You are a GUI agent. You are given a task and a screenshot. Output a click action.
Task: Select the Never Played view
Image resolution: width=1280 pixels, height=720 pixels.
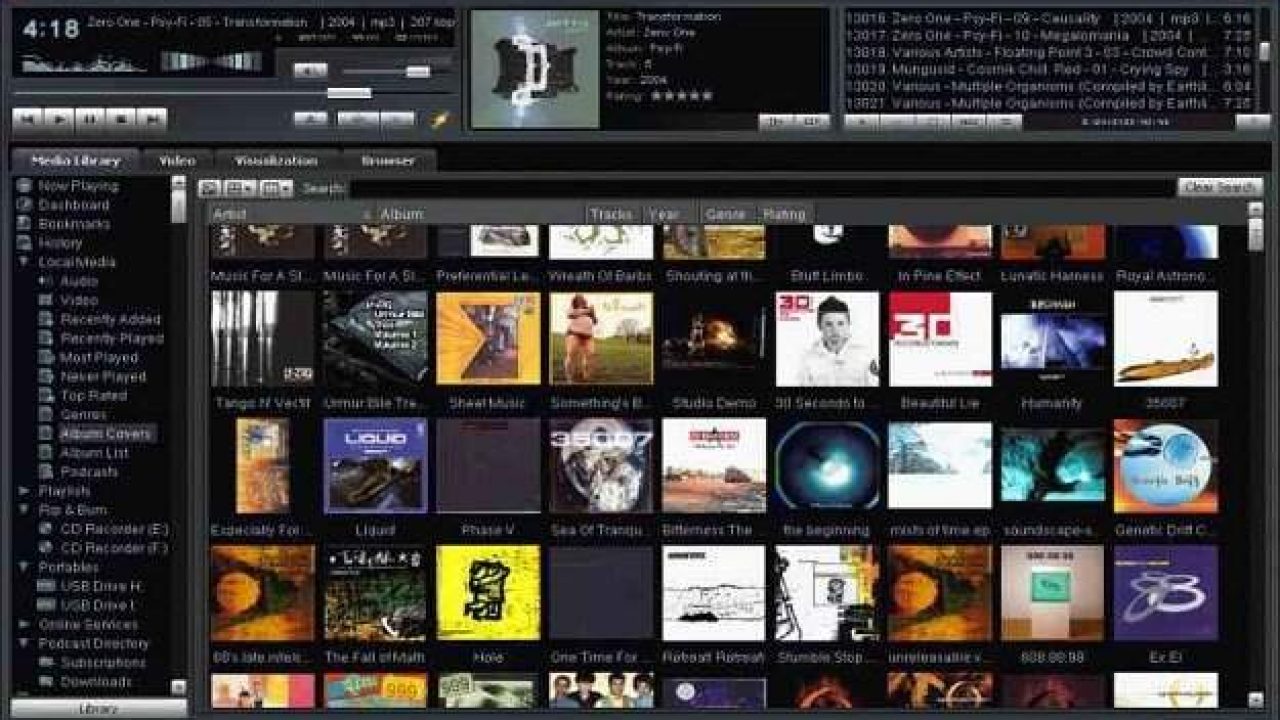[x=103, y=377]
